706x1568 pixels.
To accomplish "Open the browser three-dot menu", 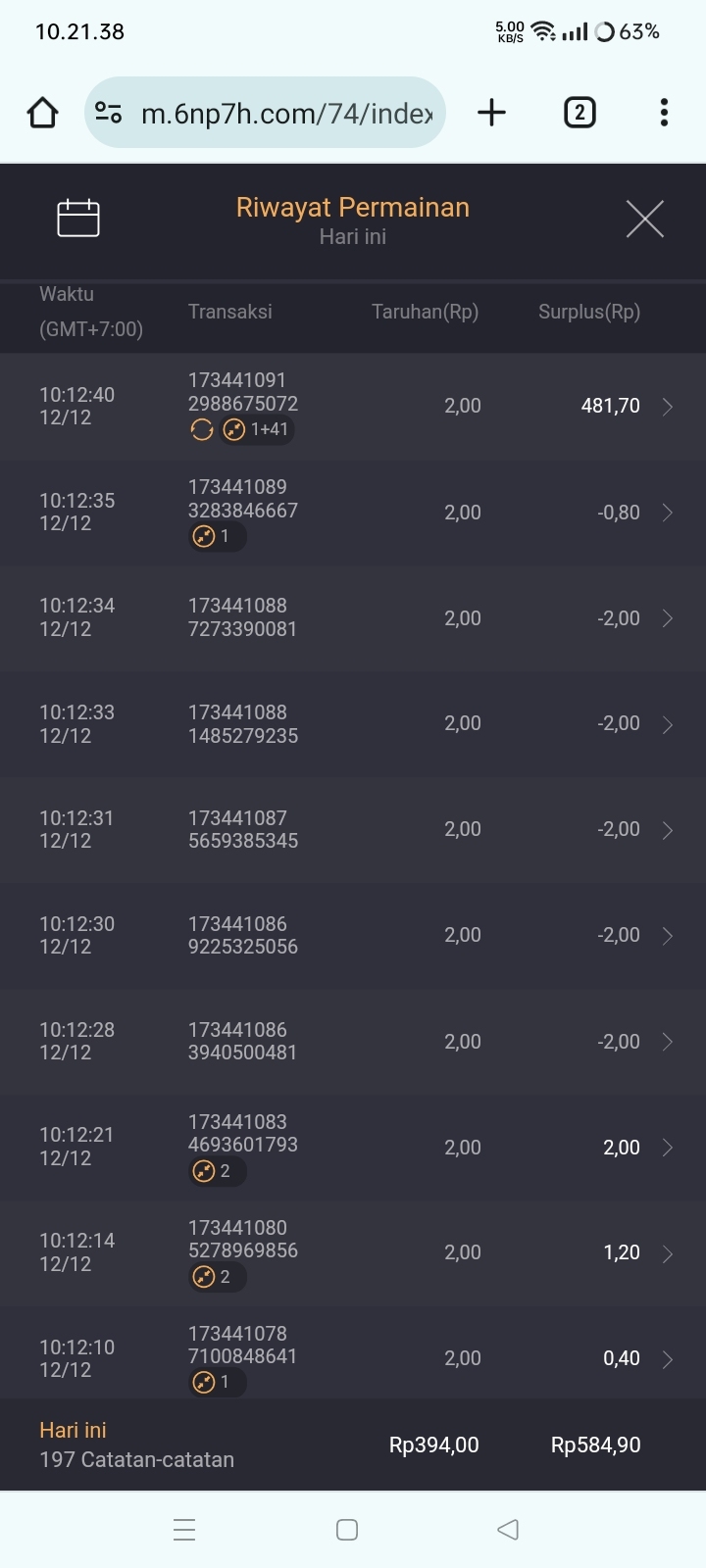I will pyautogui.click(x=664, y=114).
